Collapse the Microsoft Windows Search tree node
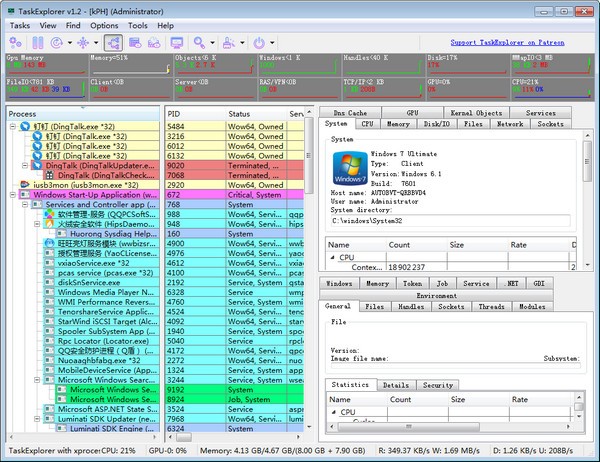Screen dimensions: 600x462 35,381
